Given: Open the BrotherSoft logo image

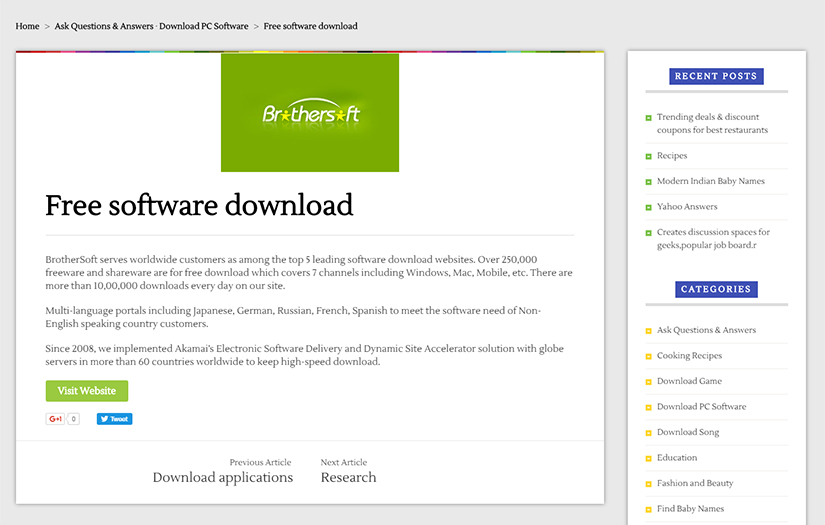Looking at the screenshot, I should (x=310, y=113).
